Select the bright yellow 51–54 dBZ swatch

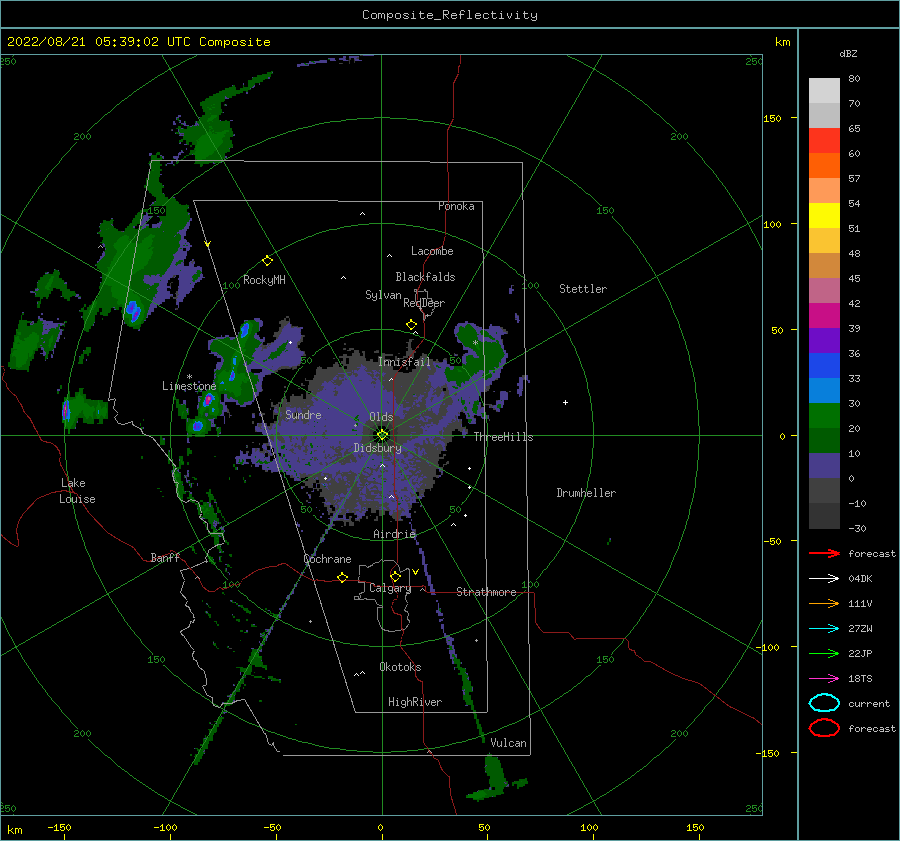824,216
